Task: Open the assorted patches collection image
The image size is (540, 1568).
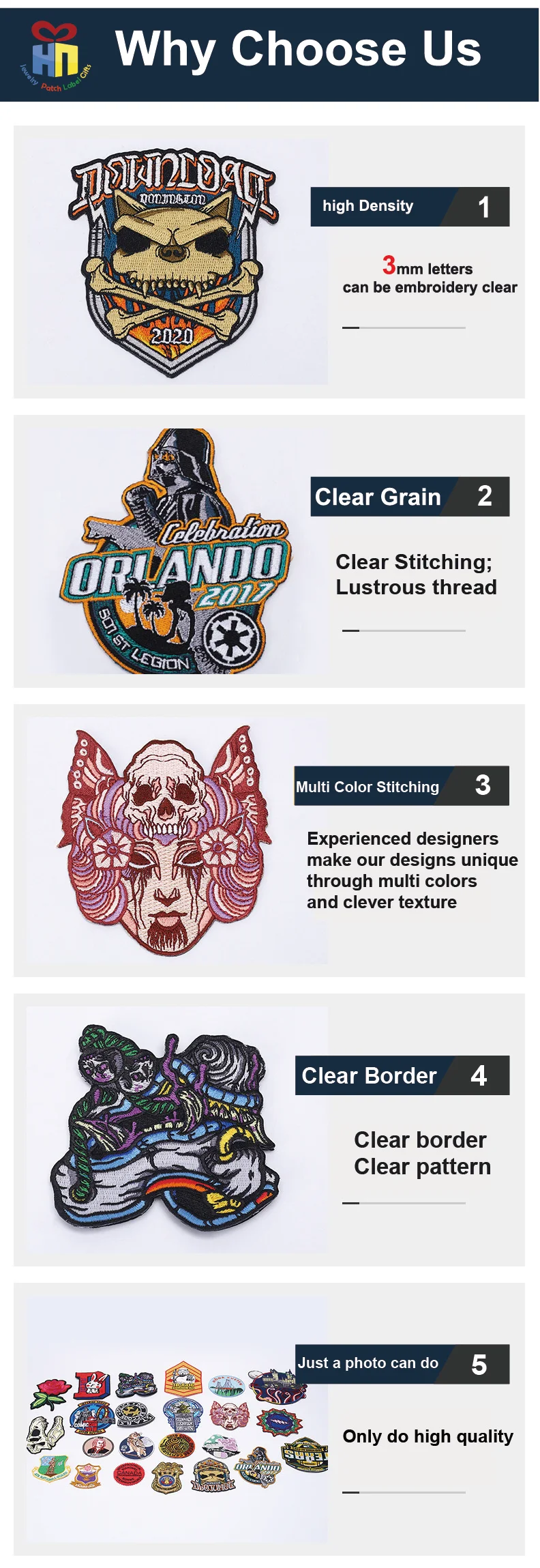Action: click(x=177, y=1419)
